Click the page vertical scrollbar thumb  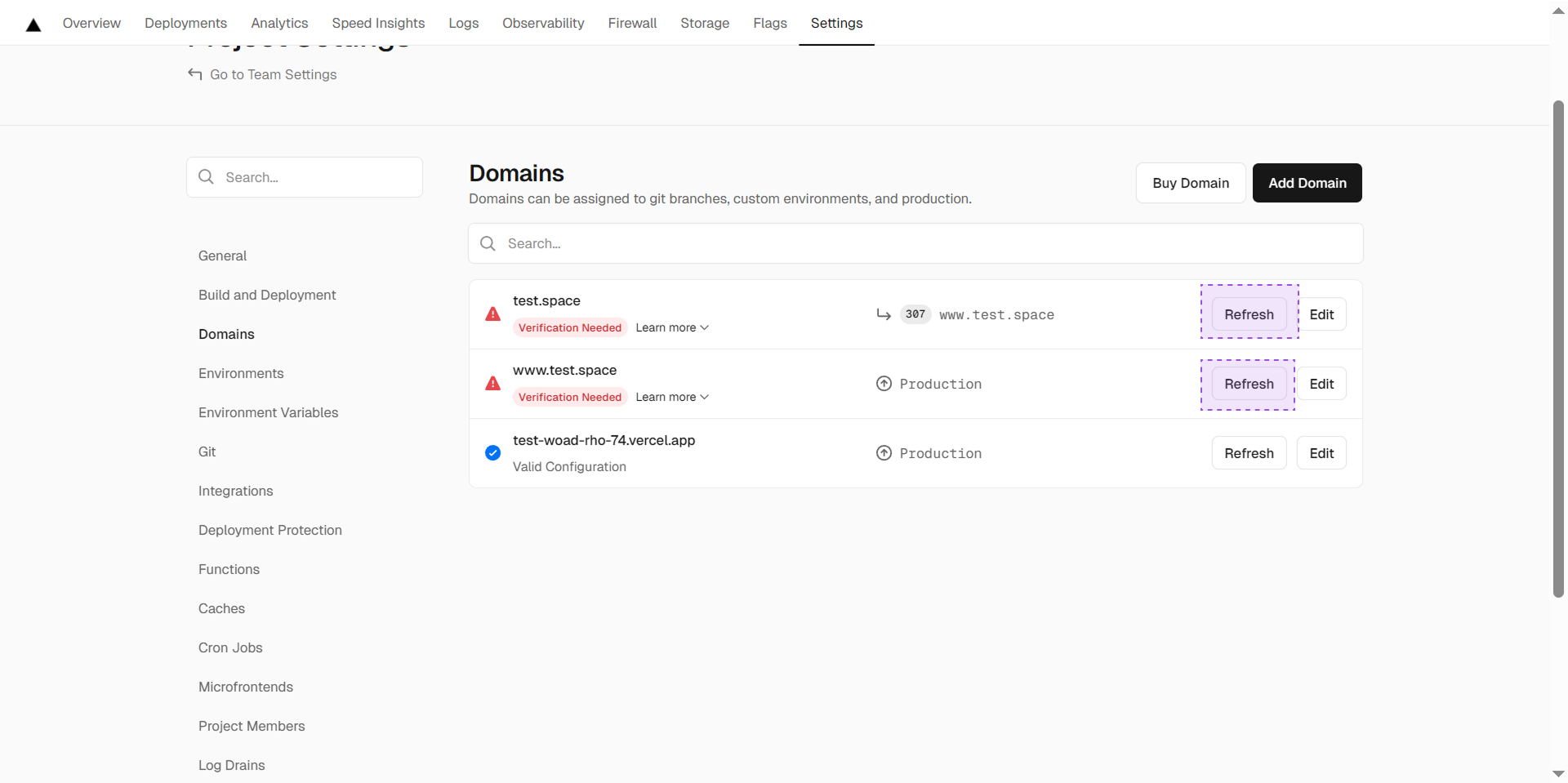1558,349
